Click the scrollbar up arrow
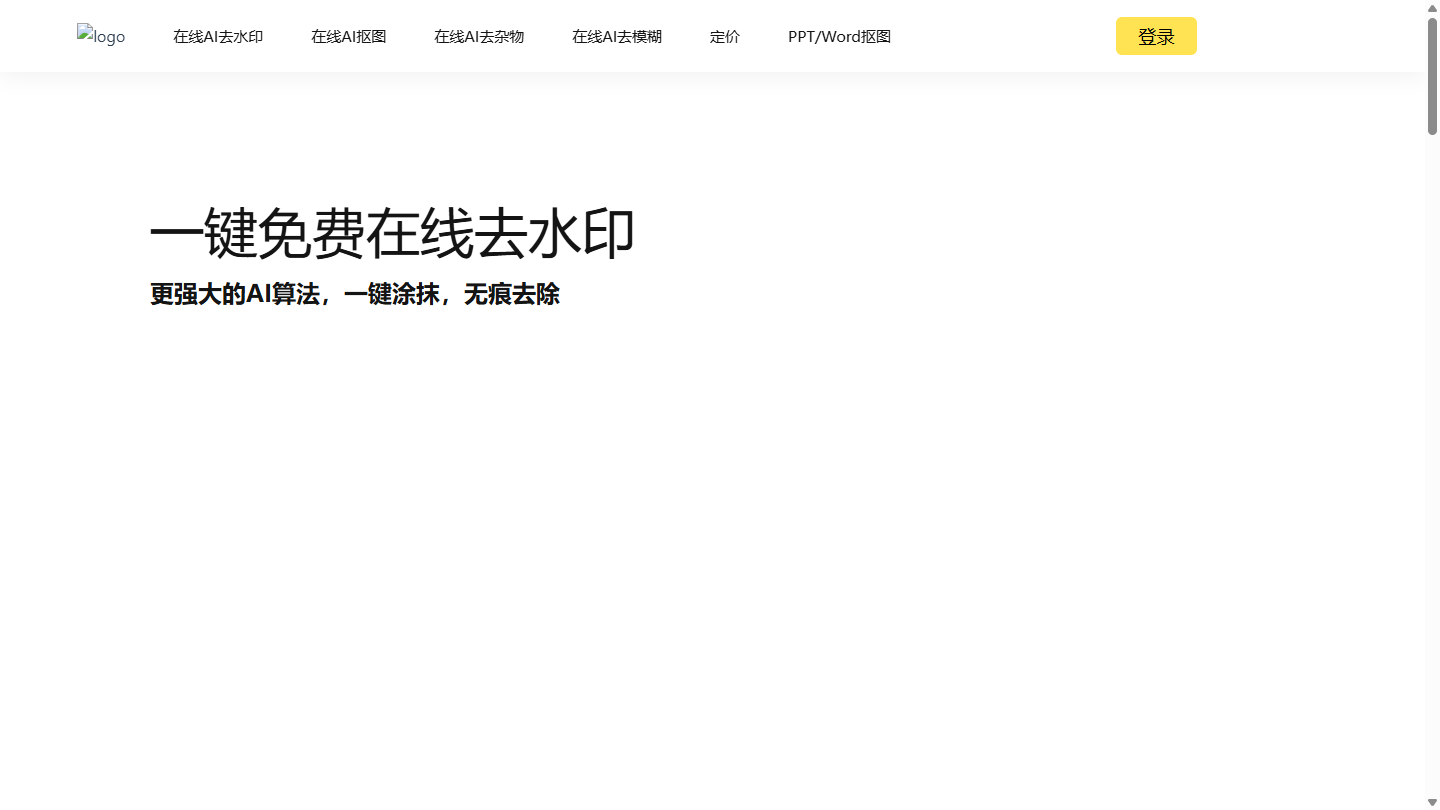Viewport: 1440px width, 810px height. pos(1432,7)
